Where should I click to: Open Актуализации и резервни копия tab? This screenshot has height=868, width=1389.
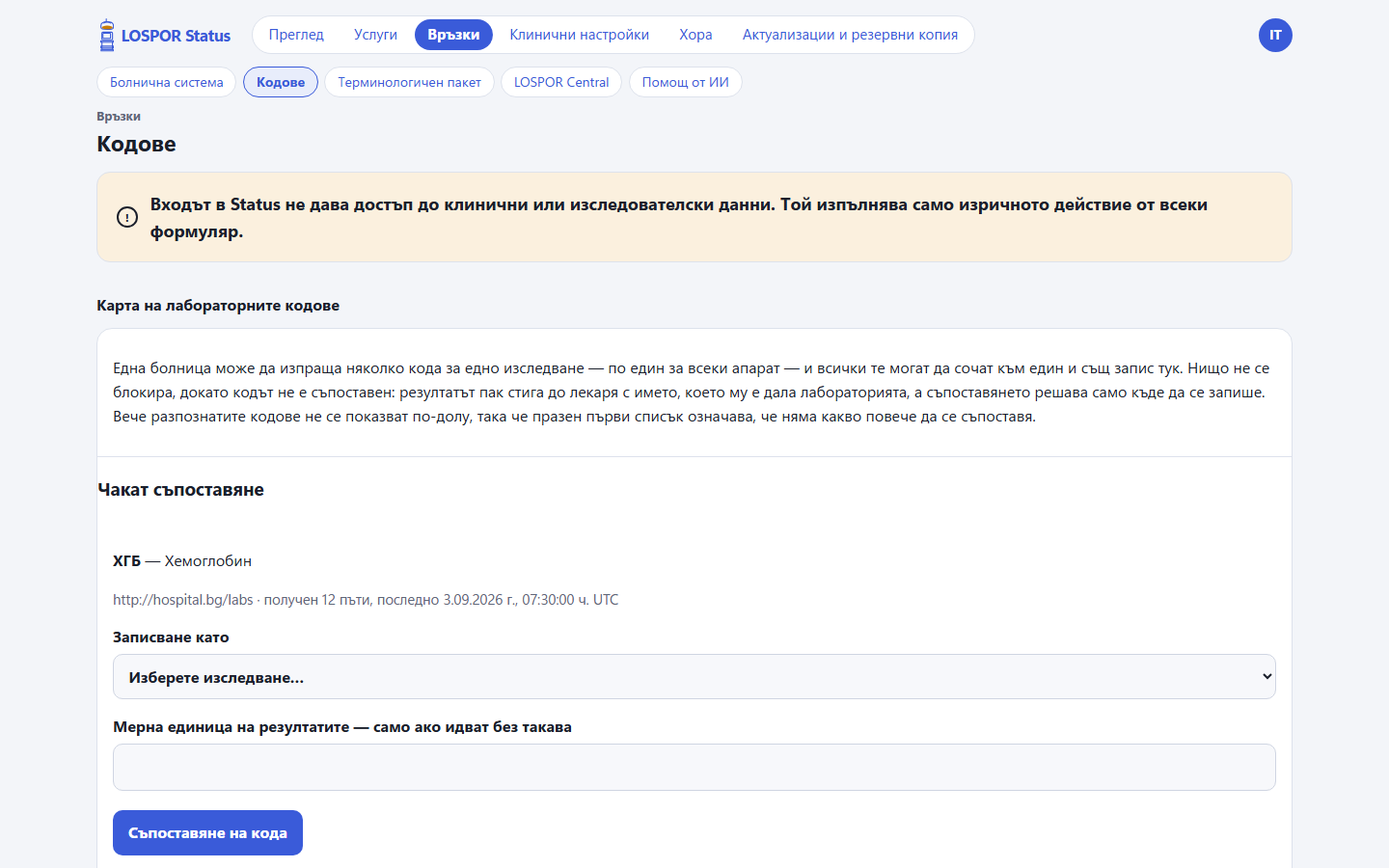850,35
